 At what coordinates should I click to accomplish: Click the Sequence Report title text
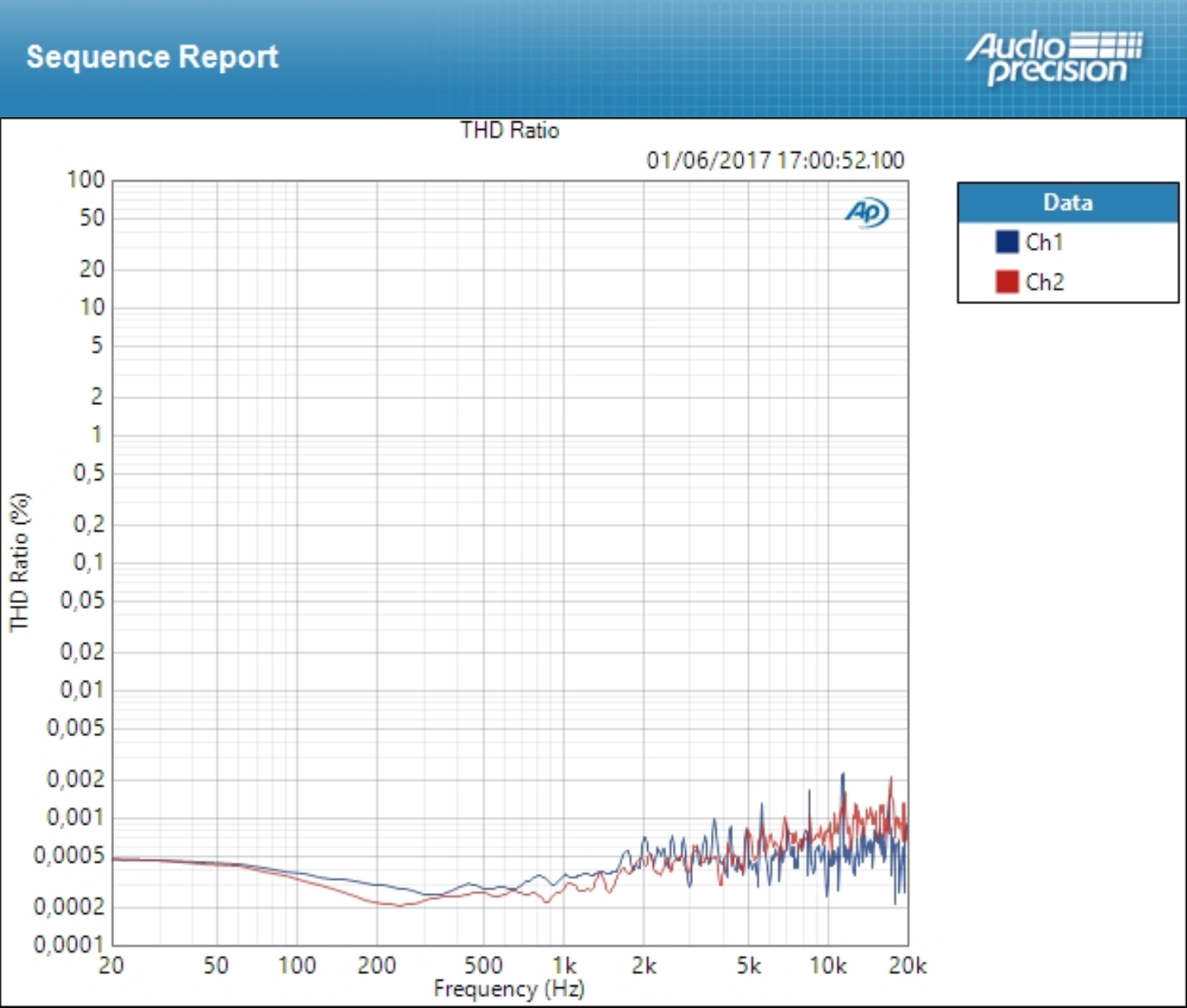click(153, 56)
